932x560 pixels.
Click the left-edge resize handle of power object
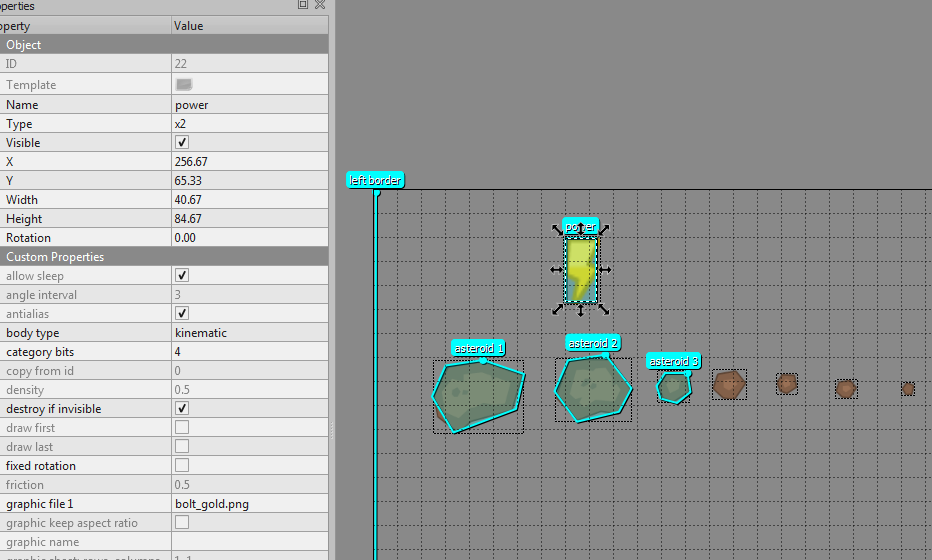[x=556, y=270]
